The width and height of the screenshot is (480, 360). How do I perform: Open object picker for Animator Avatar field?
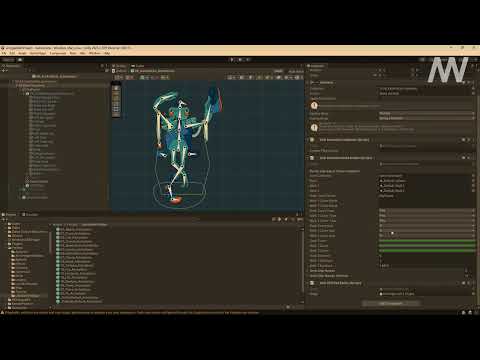coord(473,94)
